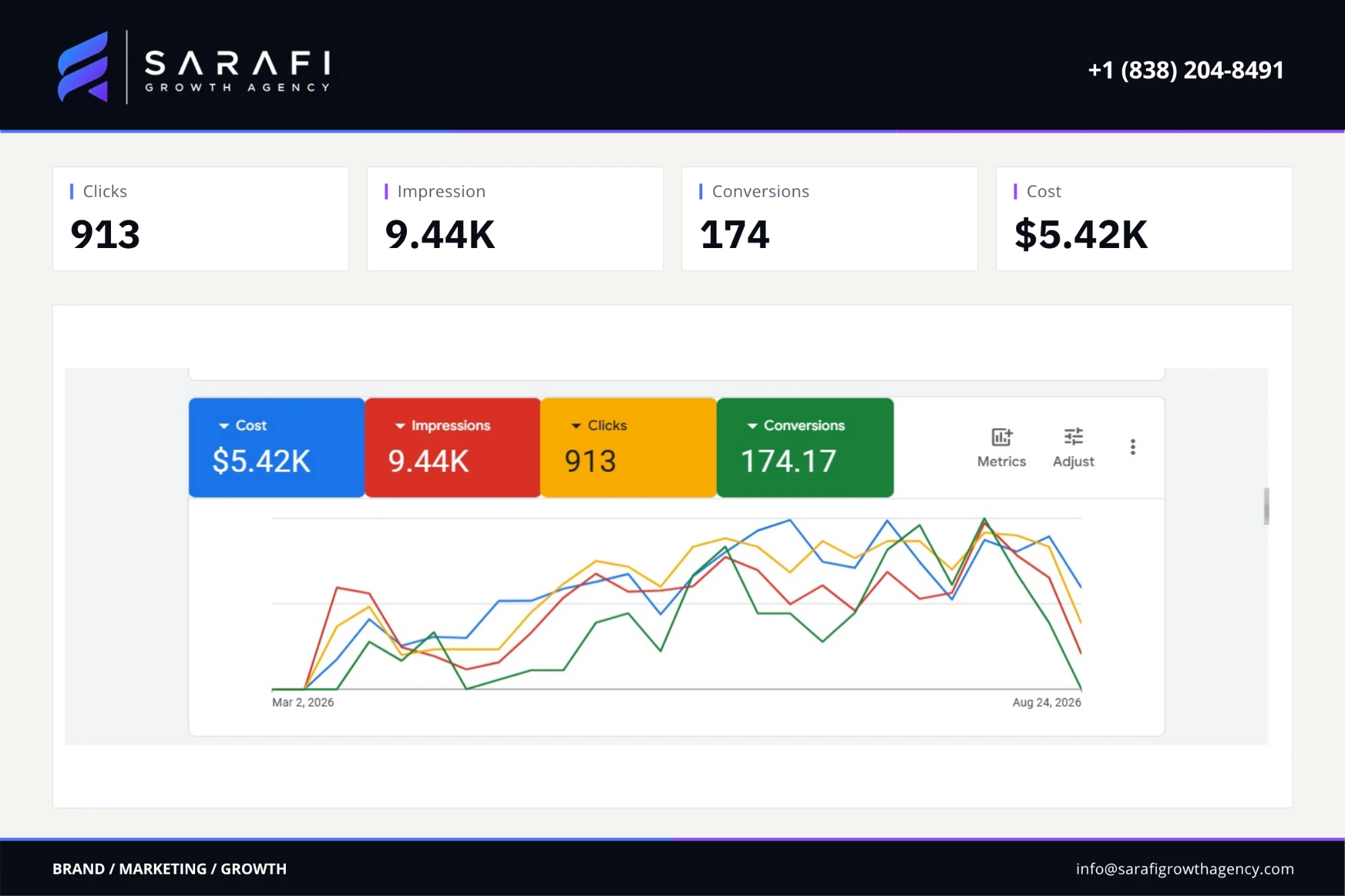Expand the Clicks metric dropdown arrow
This screenshot has width=1345, height=896.
576,426
